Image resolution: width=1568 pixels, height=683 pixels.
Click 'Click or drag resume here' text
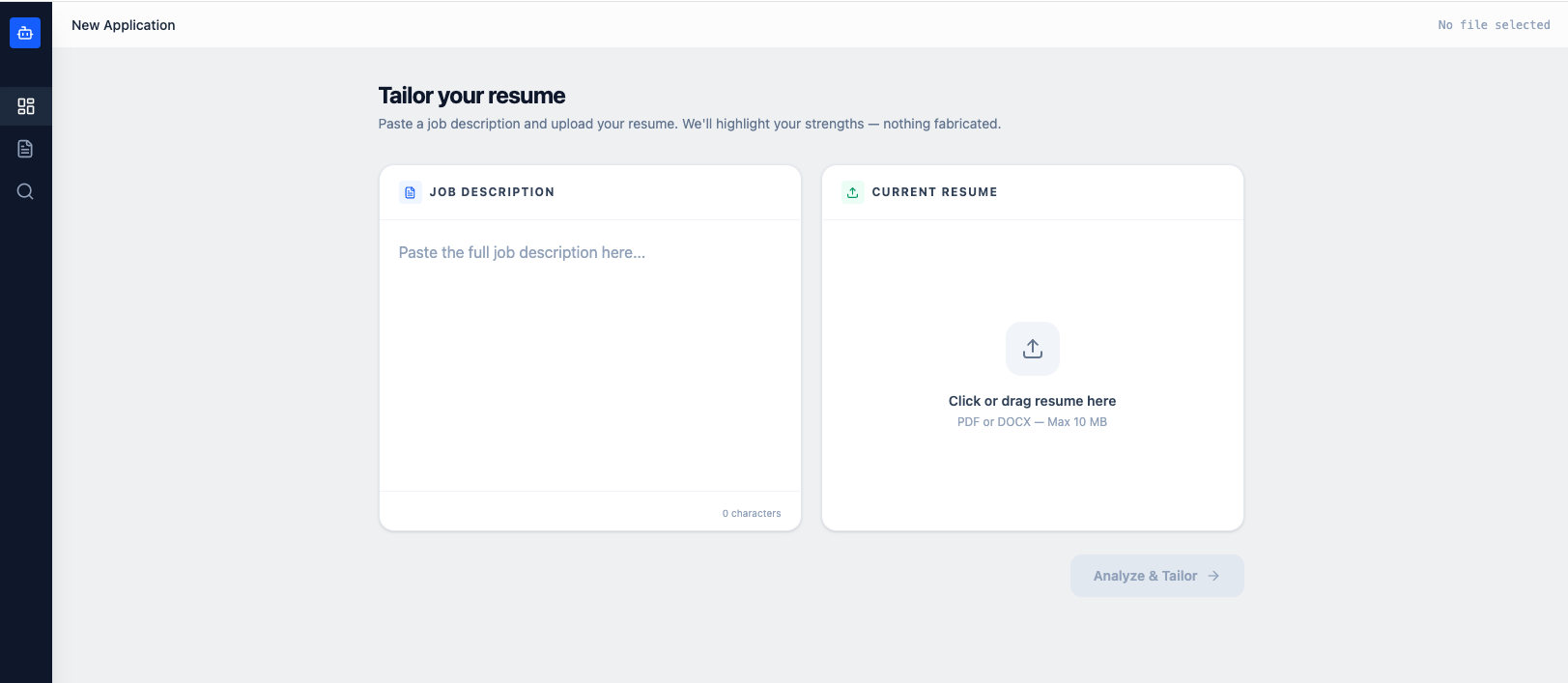pos(1032,401)
